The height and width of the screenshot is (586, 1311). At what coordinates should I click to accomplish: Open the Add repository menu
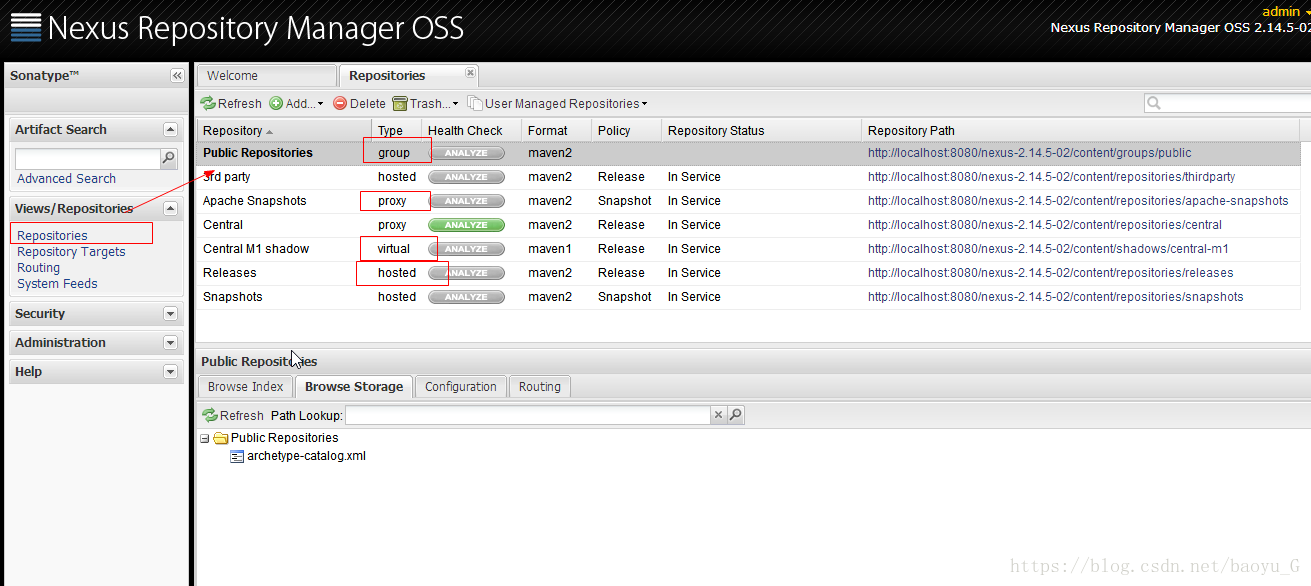[297, 103]
